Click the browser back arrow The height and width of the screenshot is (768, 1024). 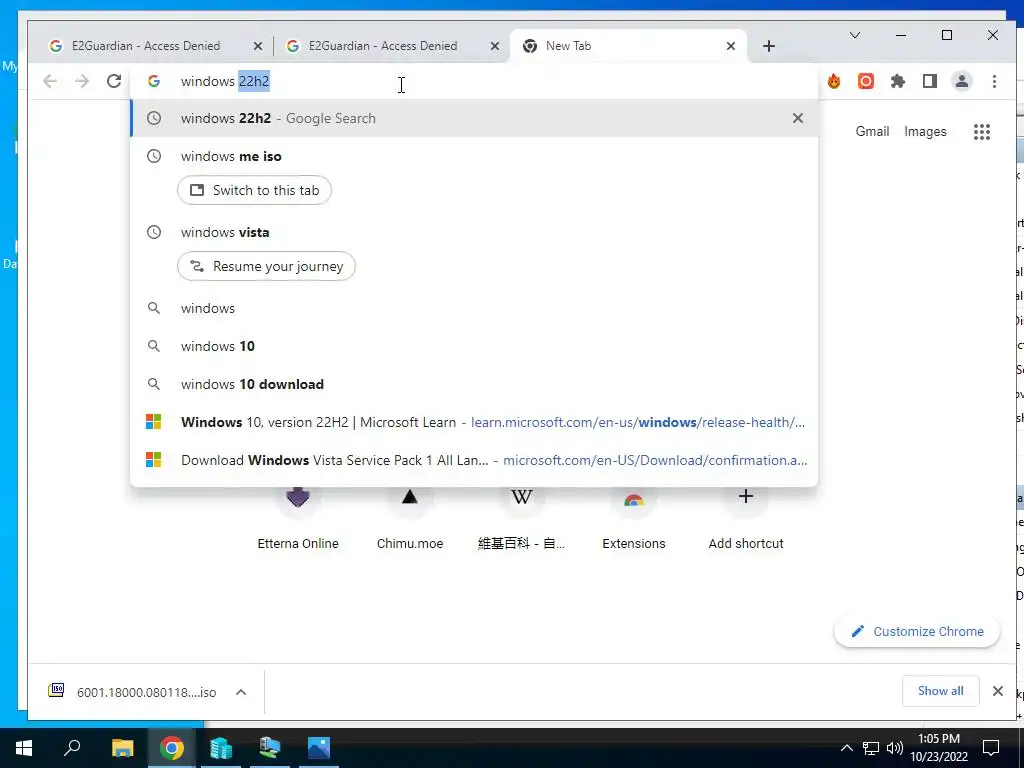(50, 81)
